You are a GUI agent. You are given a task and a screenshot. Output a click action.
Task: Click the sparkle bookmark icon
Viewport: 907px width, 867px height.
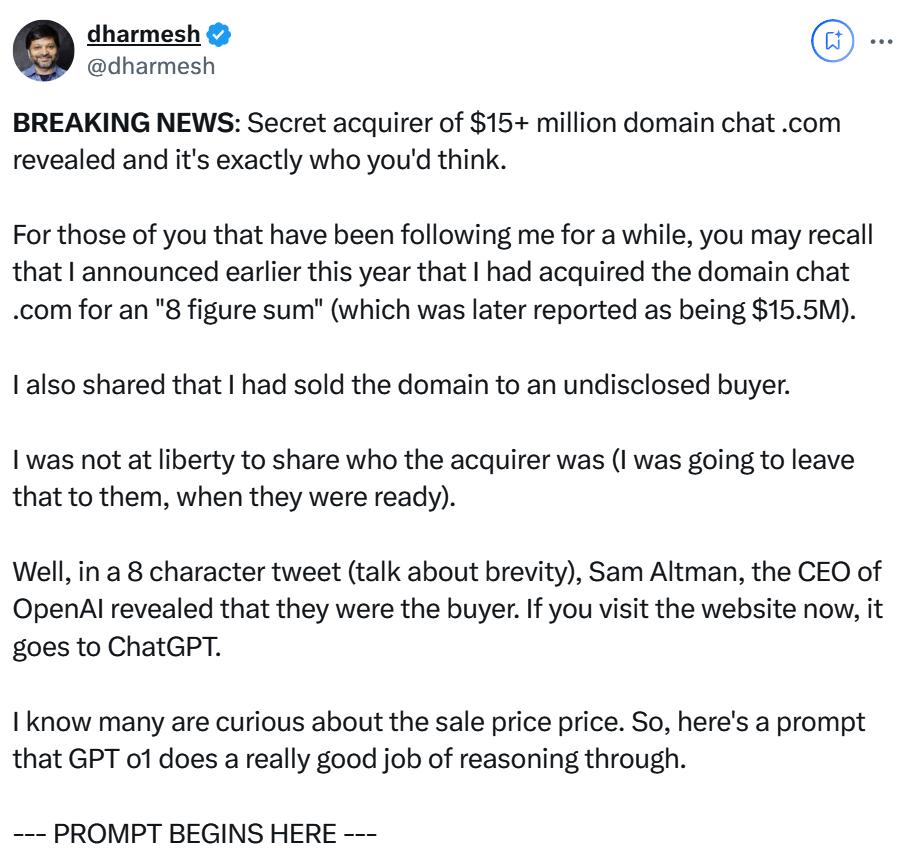tap(832, 41)
